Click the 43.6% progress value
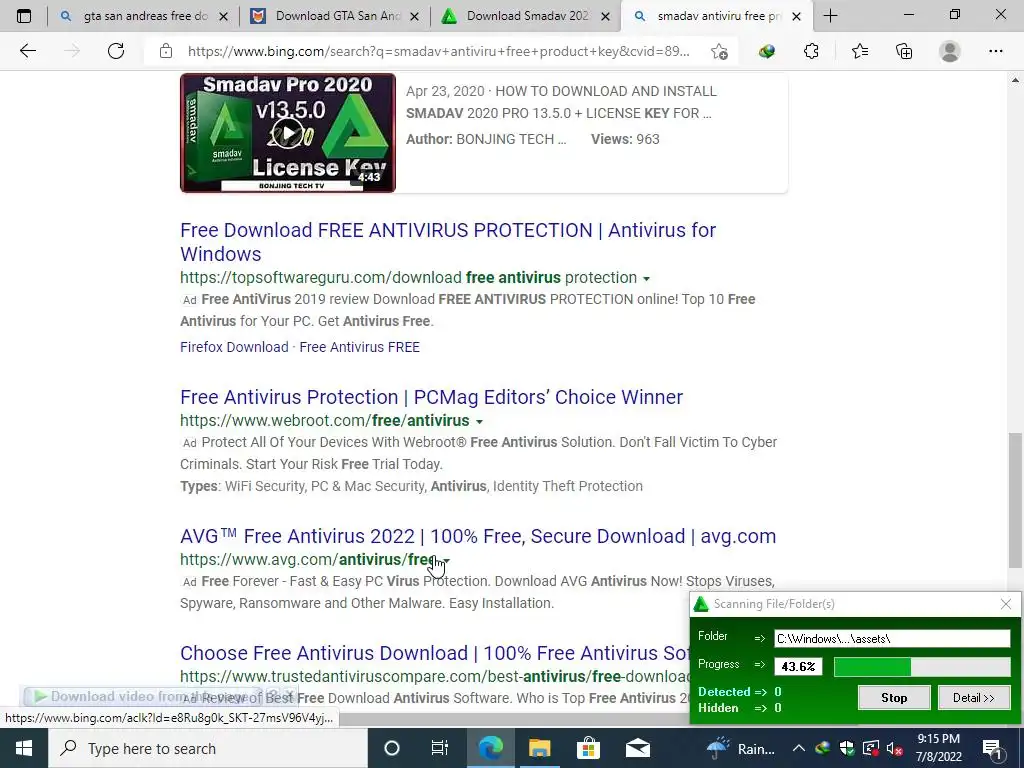Image resolution: width=1024 pixels, height=768 pixels. coord(798,666)
